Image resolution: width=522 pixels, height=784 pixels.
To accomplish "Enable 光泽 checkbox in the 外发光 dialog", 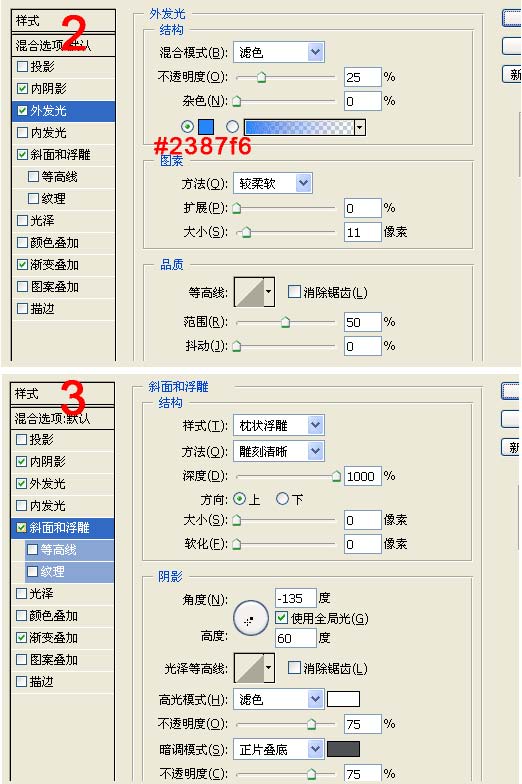I will (x=22, y=220).
